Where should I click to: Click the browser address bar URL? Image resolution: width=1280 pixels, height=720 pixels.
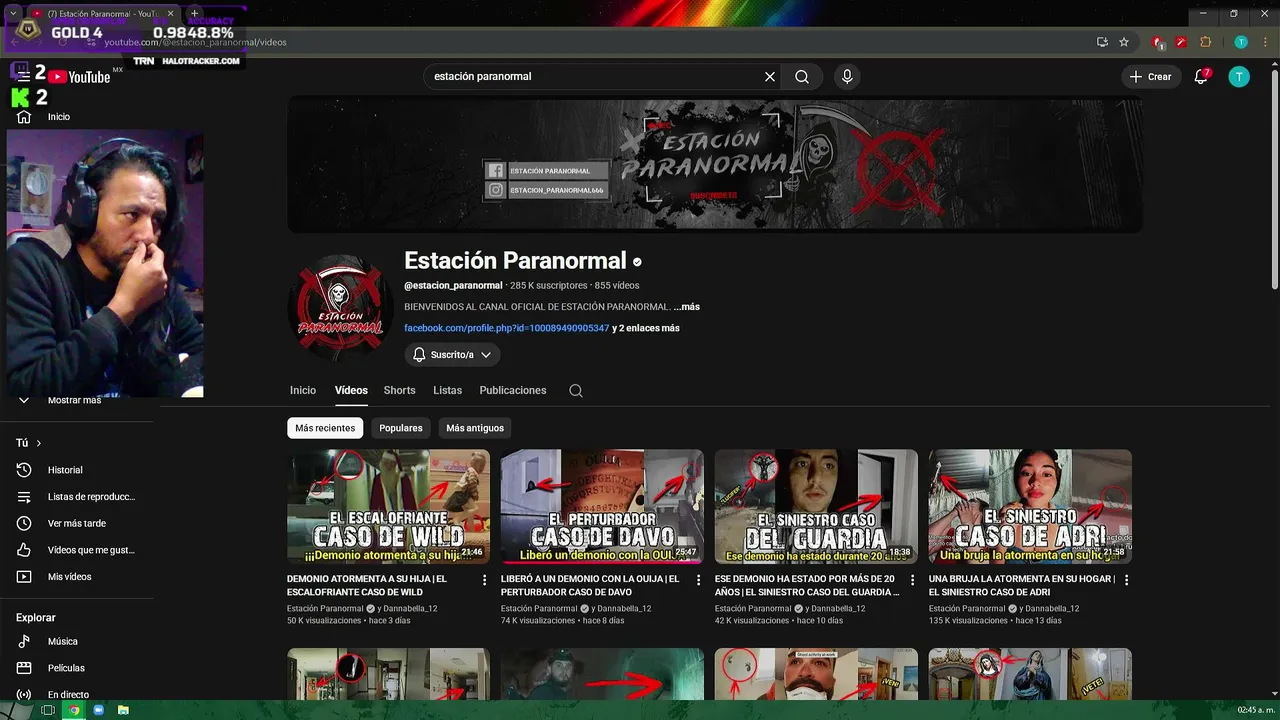pyautogui.click(x=196, y=42)
